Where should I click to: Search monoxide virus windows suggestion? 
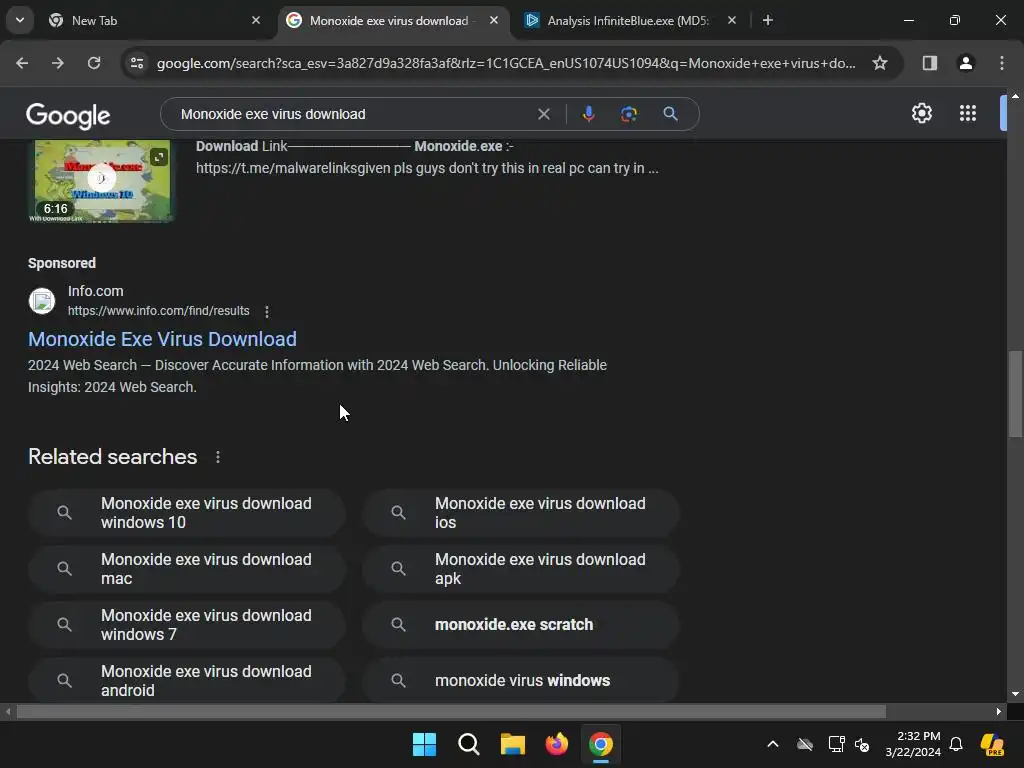(x=520, y=680)
